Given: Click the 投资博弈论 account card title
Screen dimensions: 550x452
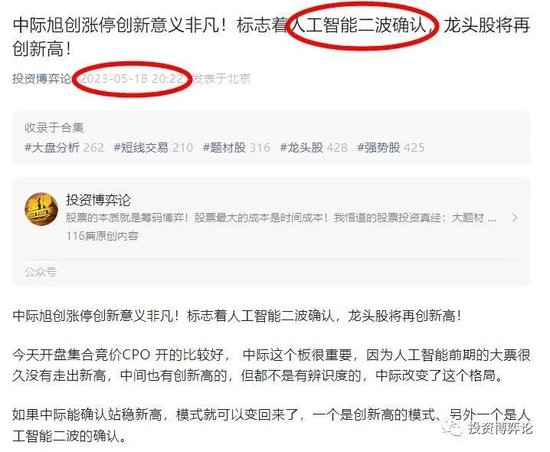Looking at the screenshot, I should point(98,200).
